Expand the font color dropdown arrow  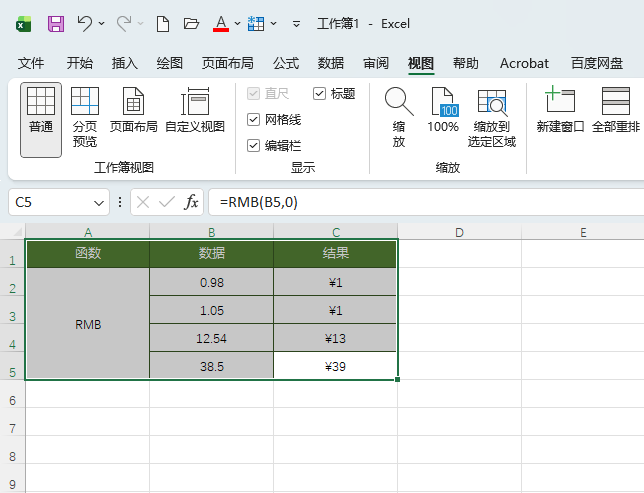pos(237,24)
